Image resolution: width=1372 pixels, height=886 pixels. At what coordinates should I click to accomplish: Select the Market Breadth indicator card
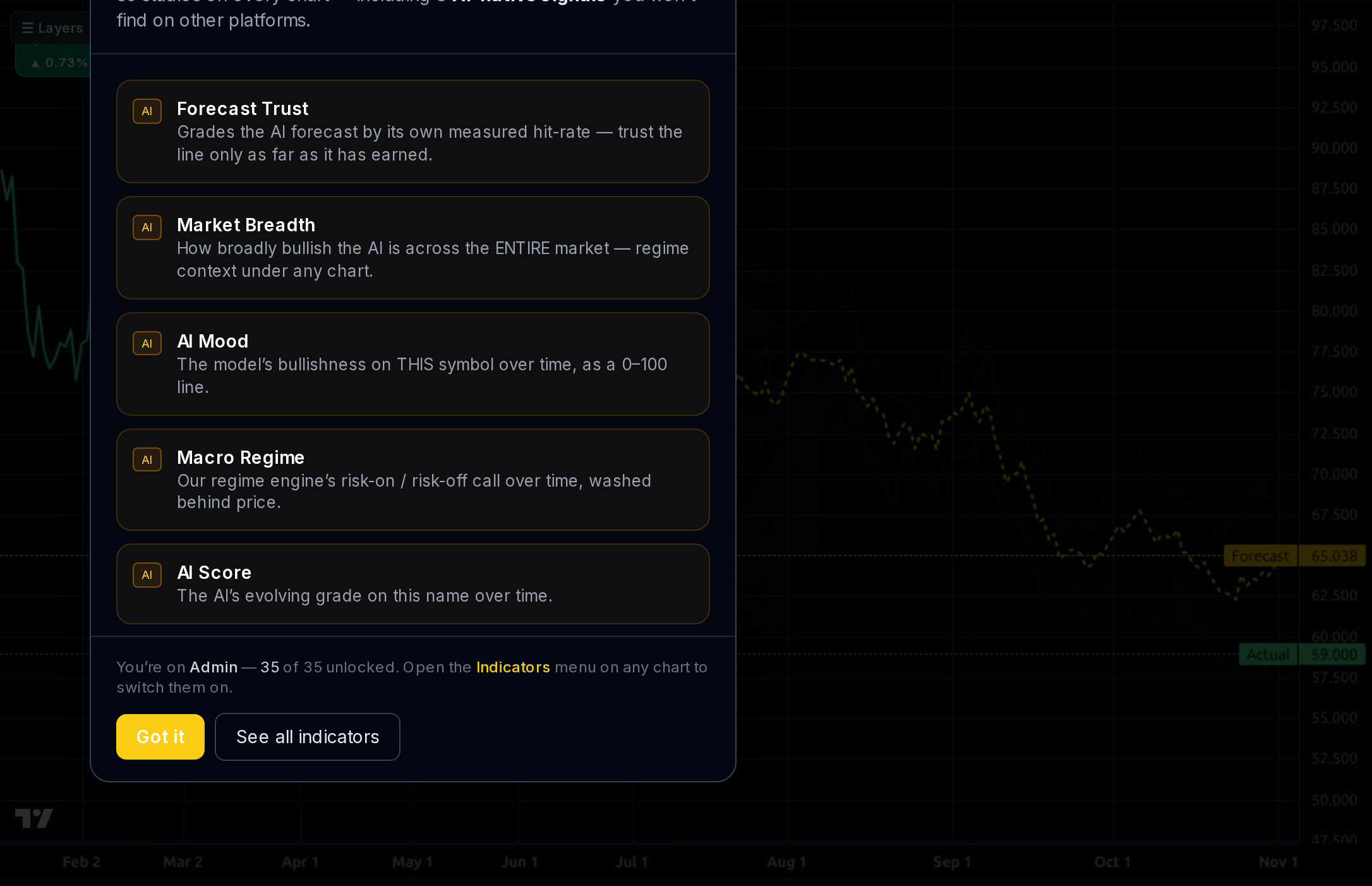pos(413,248)
